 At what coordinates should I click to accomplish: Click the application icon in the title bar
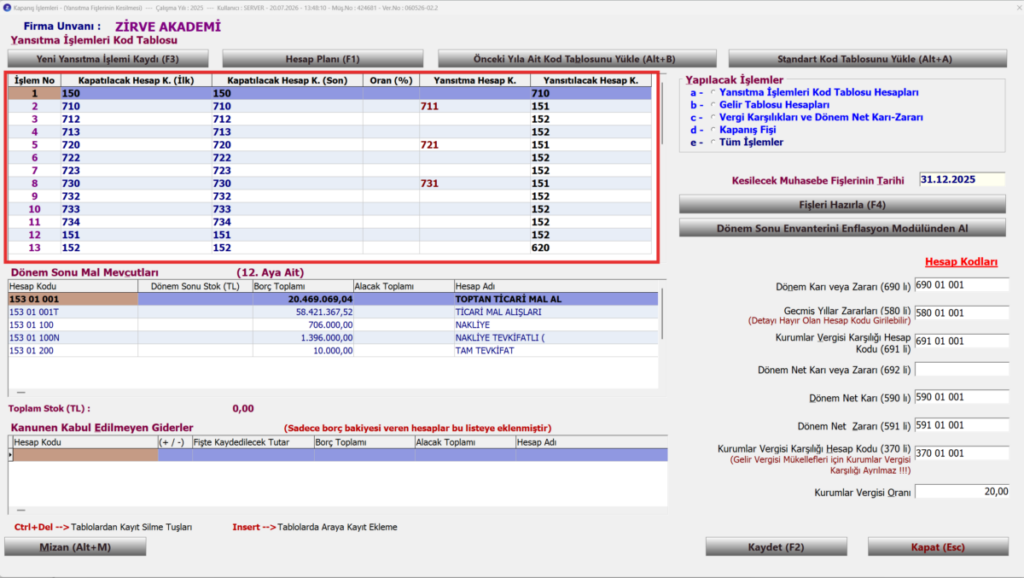click(7, 8)
